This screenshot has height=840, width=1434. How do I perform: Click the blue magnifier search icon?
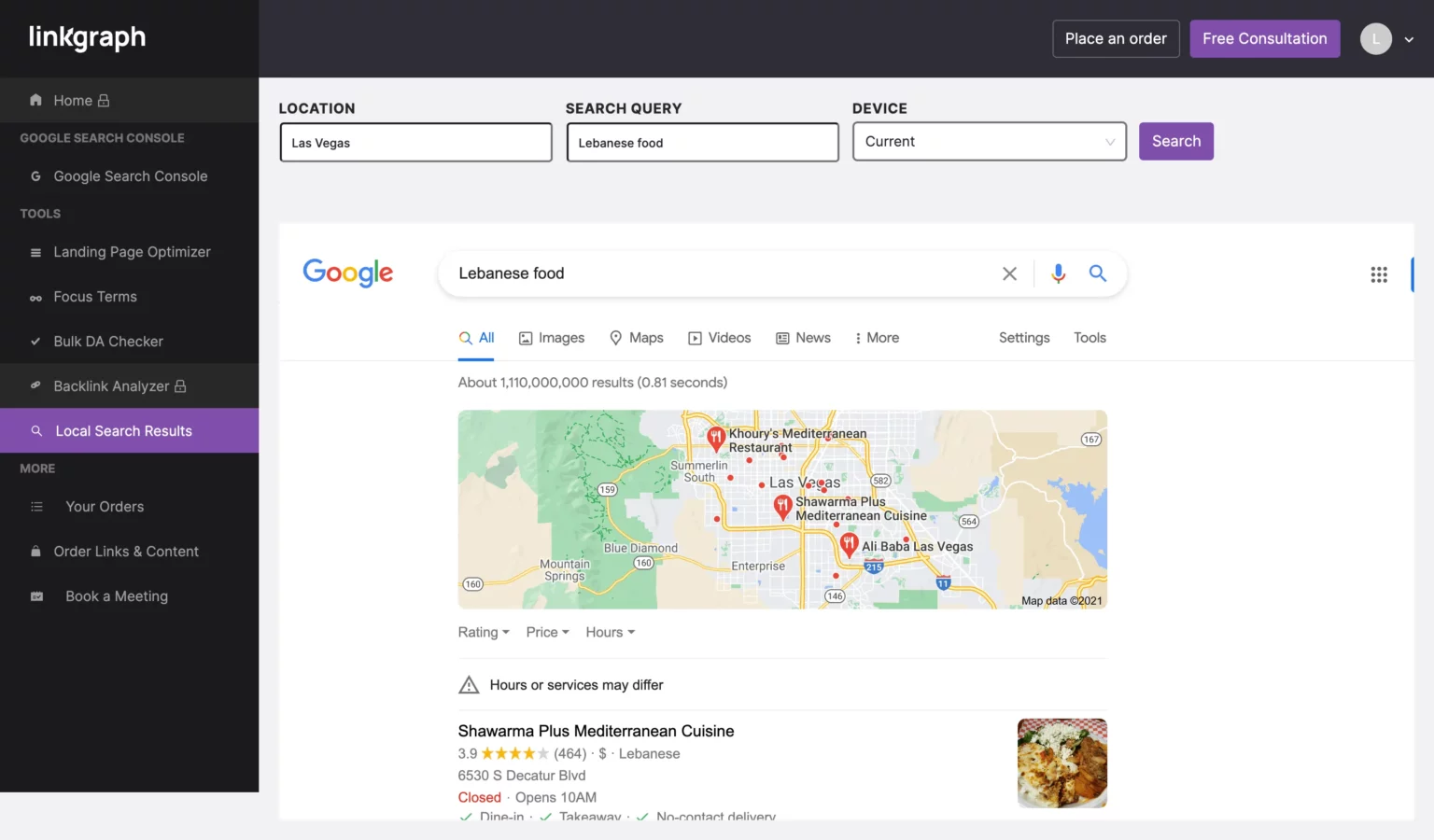pyautogui.click(x=1098, y=273)
